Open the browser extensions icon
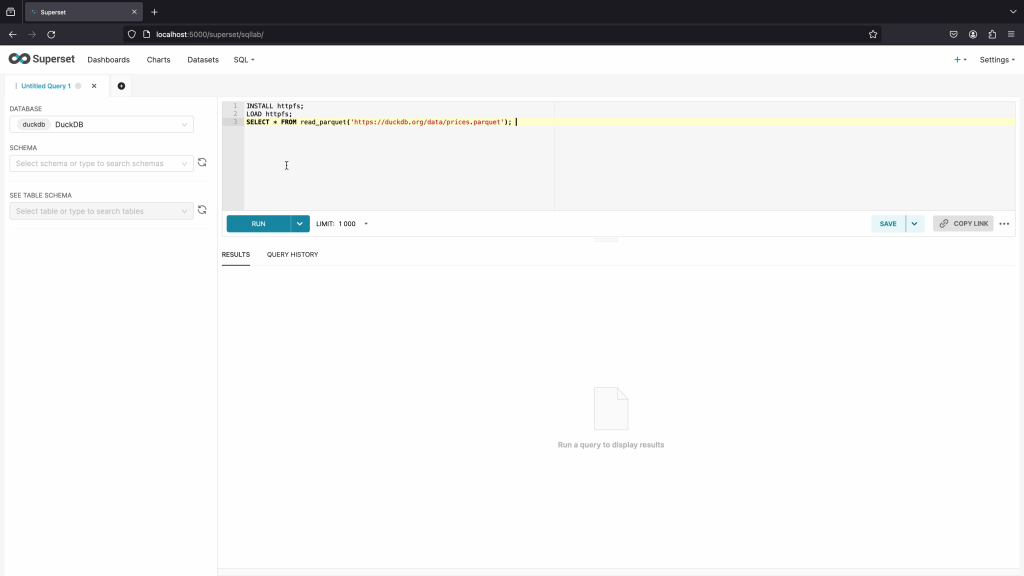The height and width of the screenshot is (576, 1024). [x=992, y=34]
